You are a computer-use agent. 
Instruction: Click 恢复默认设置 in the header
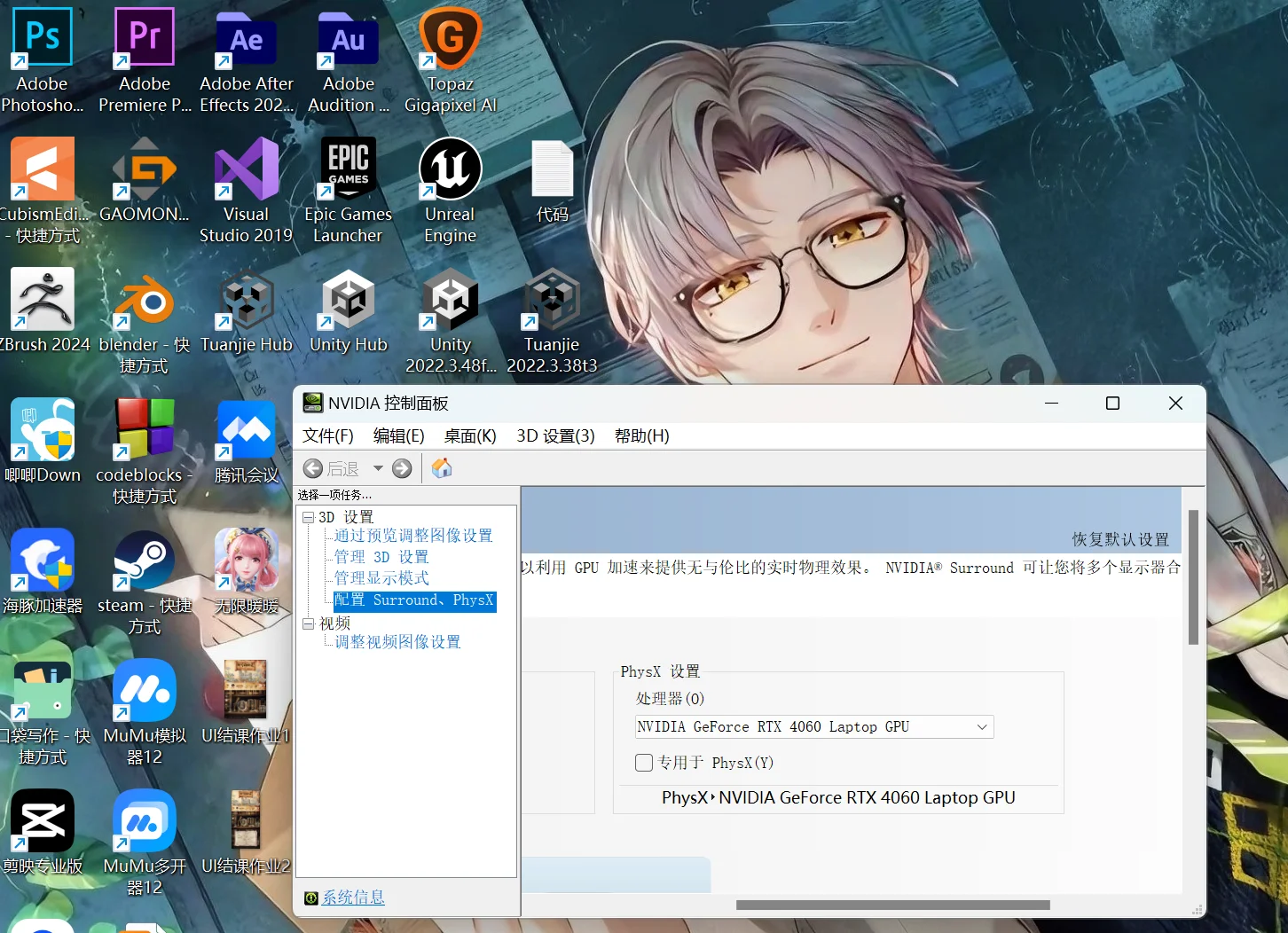1120,539
